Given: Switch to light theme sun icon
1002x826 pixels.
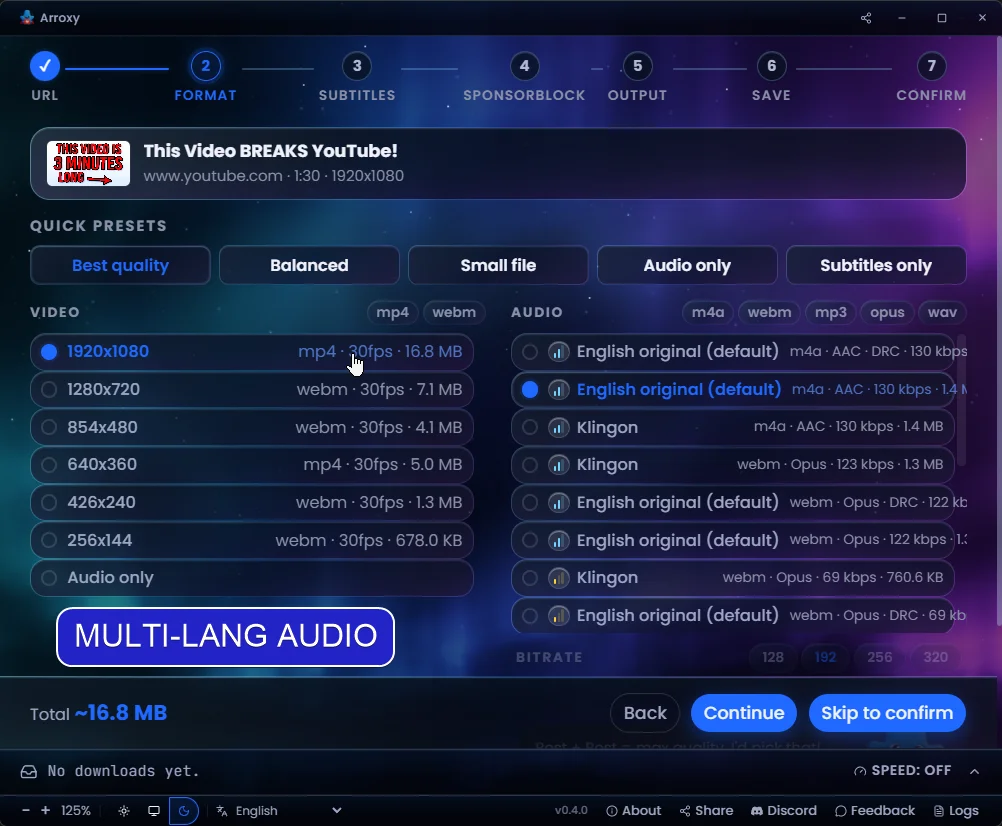Looking at the screenshot, I should [x=124, y=811].
